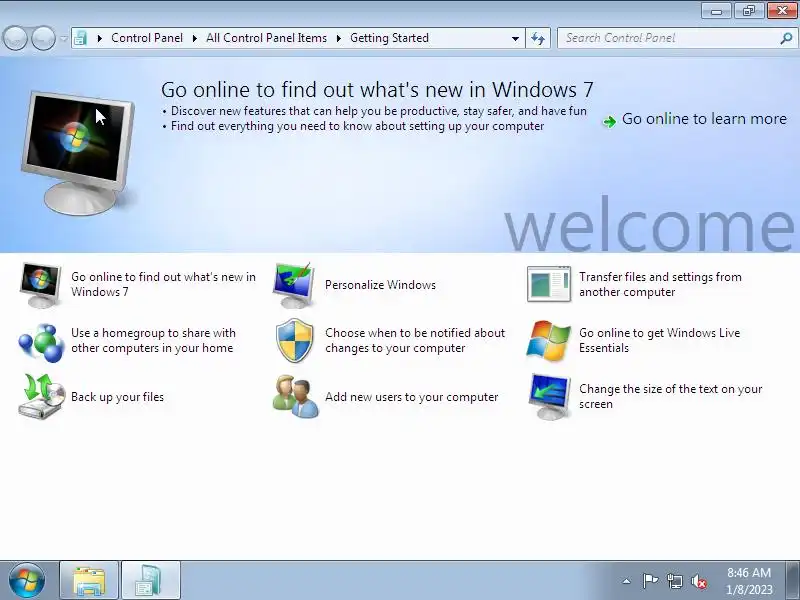Open the Action Center flag in the tray
This screenshot has width=800, height=600.
tap(650, 581)
